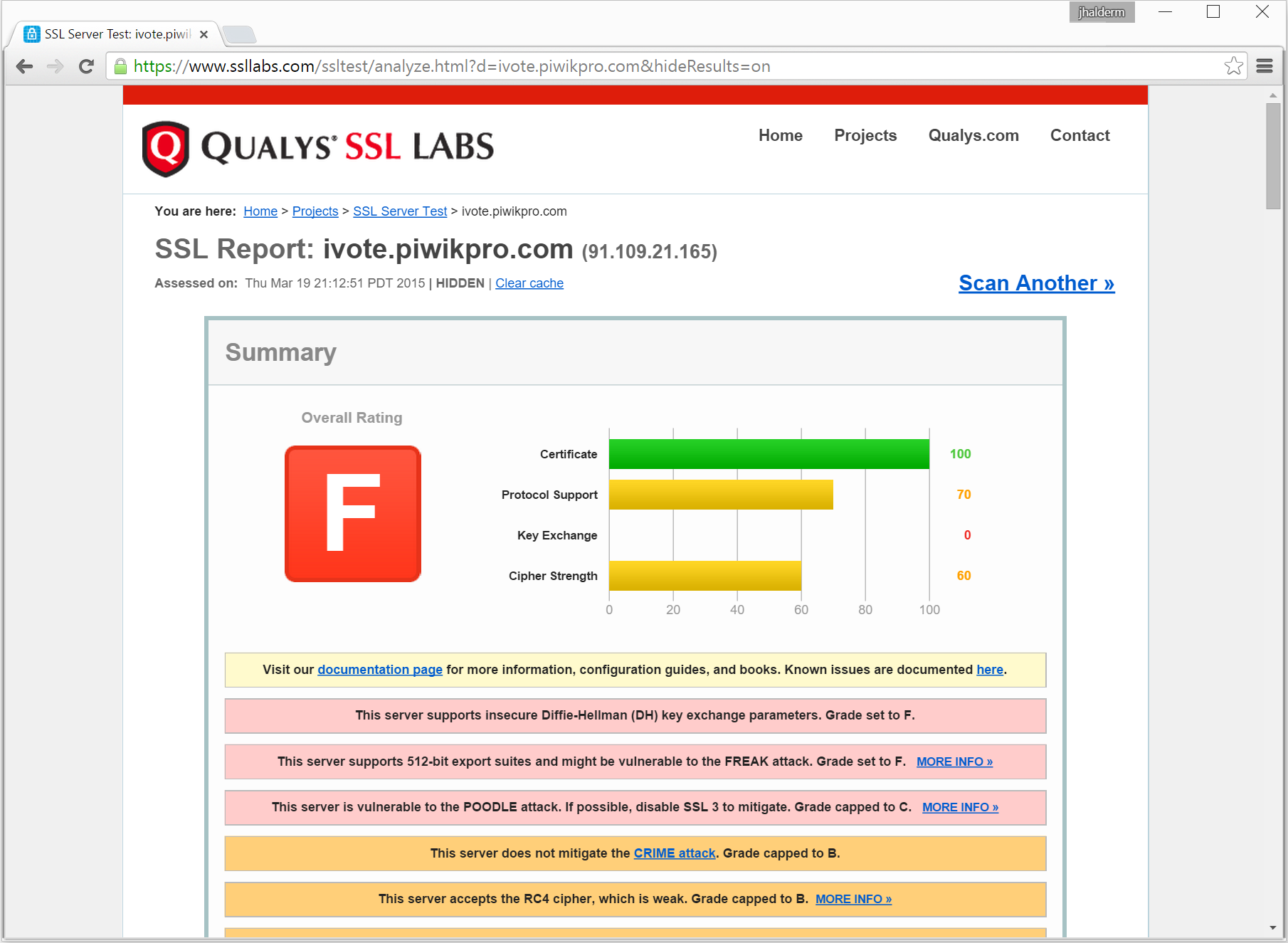Maximize the browser window
The height and width of the screenshot is (943, 1288).
click(1213, 12)
